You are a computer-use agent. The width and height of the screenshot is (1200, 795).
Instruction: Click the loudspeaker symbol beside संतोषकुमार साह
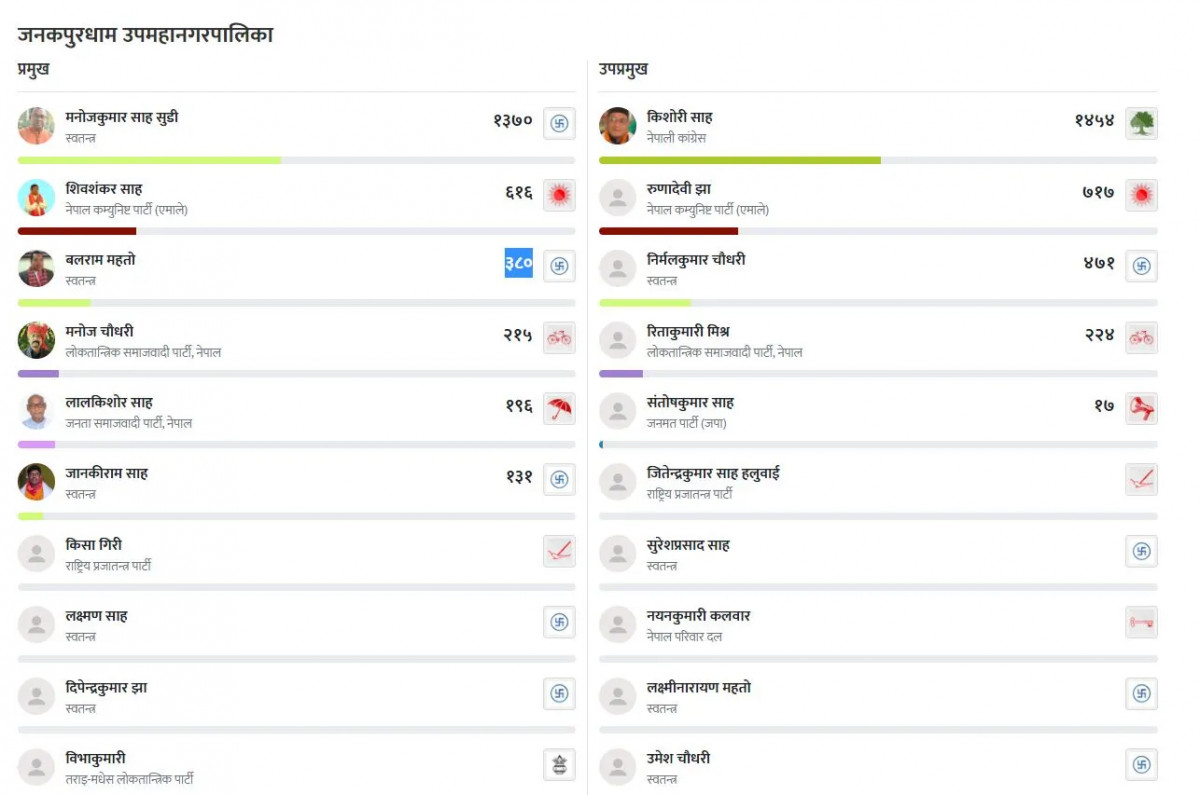point(1141,409)
